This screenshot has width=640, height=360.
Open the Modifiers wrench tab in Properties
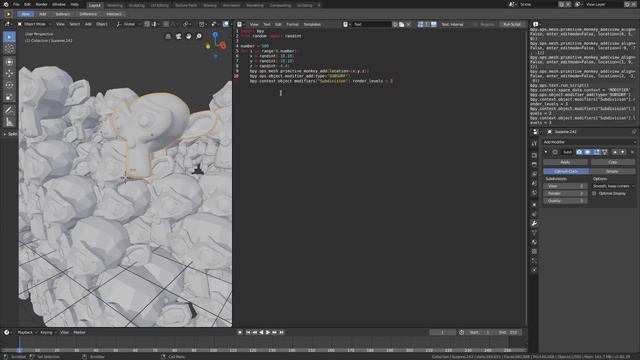coord(534,223)
